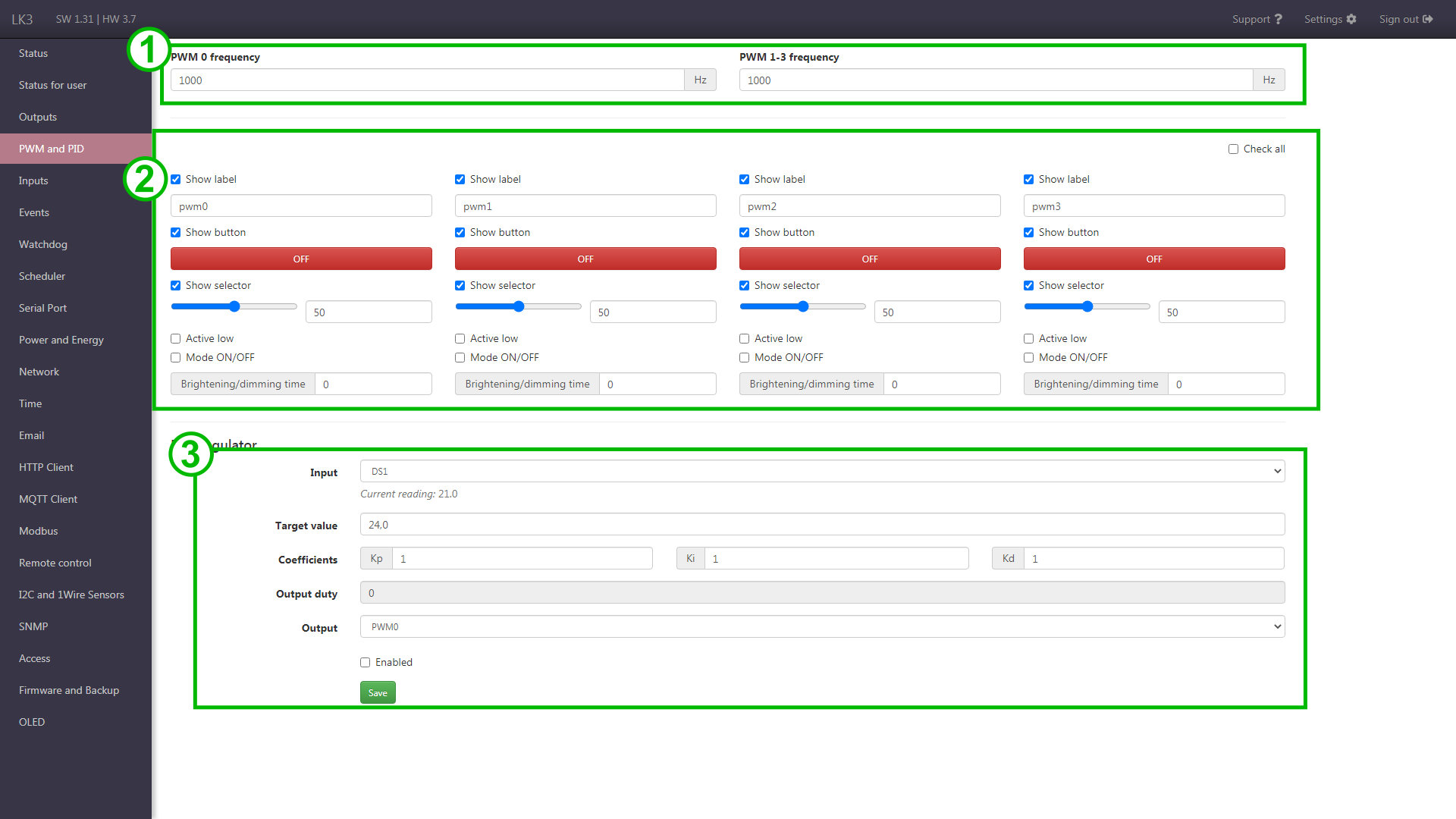Image resolution: width=1456 pixels, height=819 pixels.
Task: Click the Ki coefficient field
Action: [x=836, y=558]
